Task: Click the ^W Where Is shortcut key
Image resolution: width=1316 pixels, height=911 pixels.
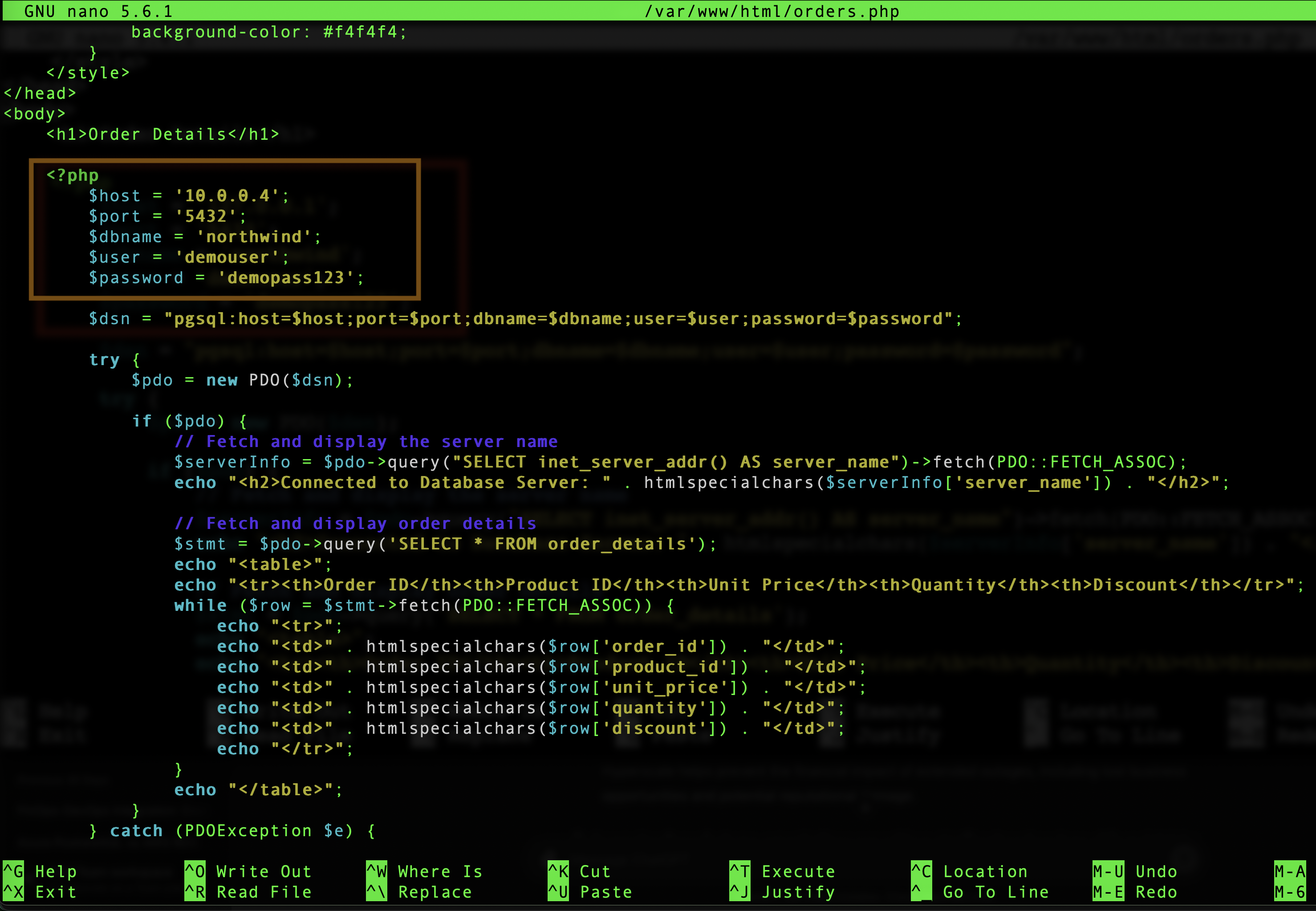Action: 377,871
